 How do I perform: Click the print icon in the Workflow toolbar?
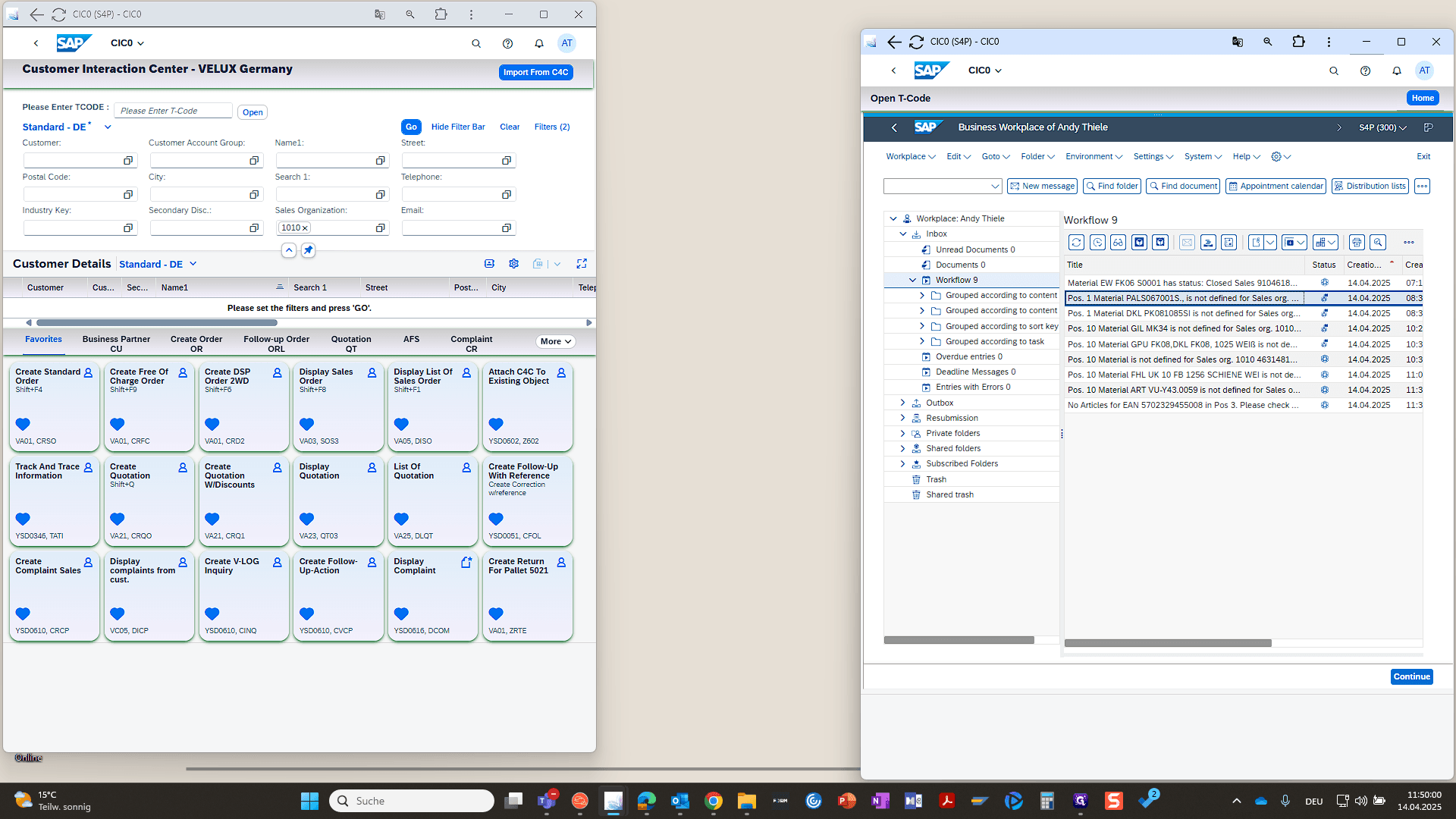[x=1357, y=243]
